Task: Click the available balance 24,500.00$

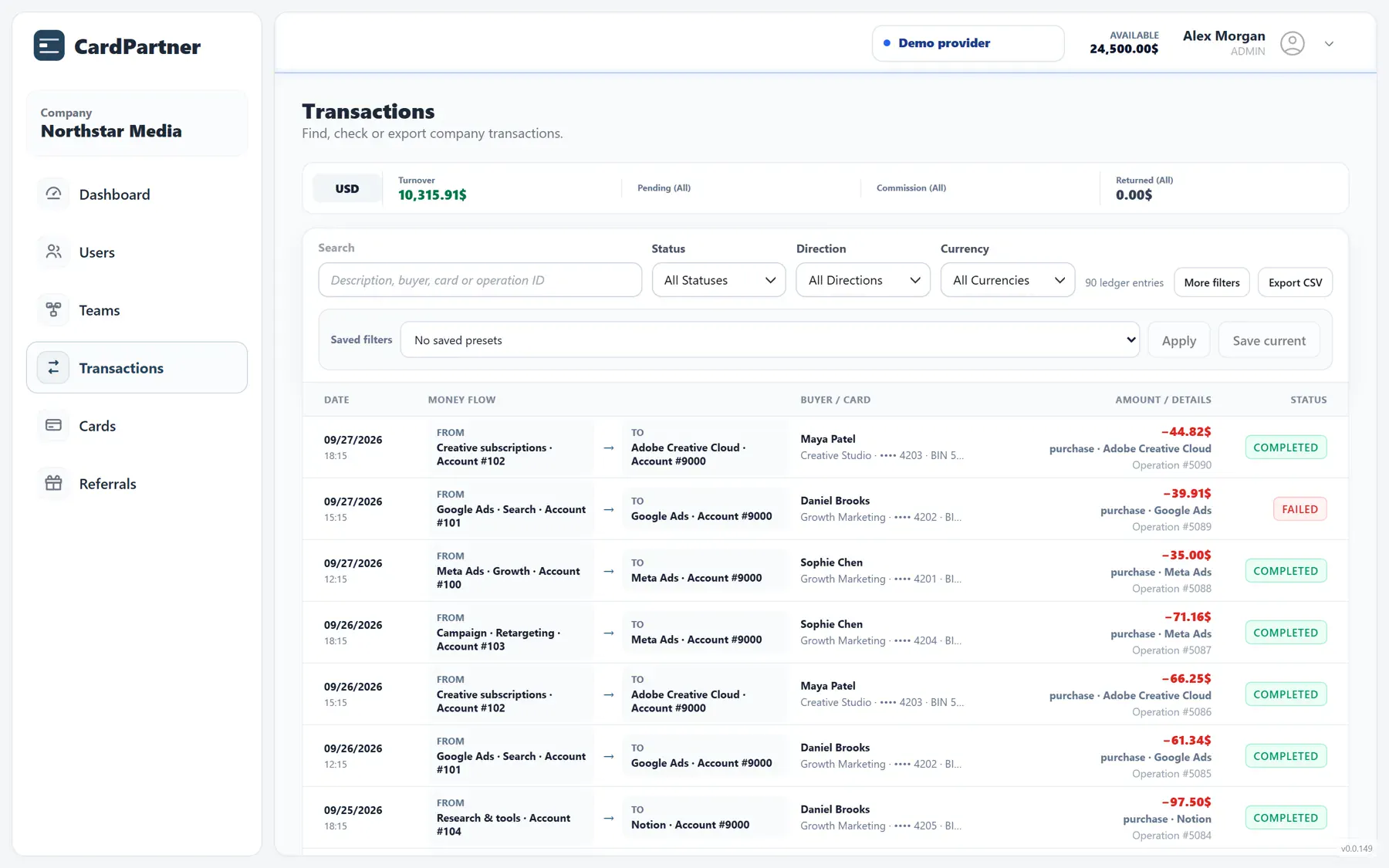Action: pyautogui.click(x=1124, y=49)
